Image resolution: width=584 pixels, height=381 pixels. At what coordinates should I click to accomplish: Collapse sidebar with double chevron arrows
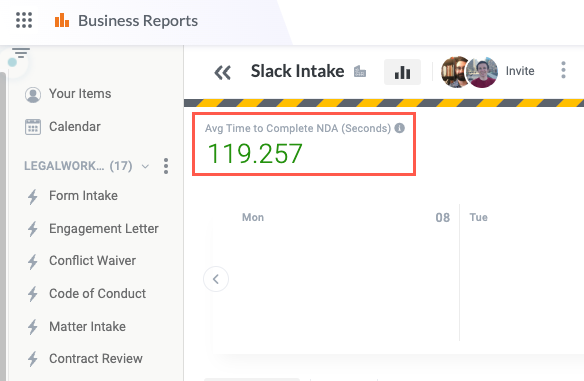coord(223,72)
